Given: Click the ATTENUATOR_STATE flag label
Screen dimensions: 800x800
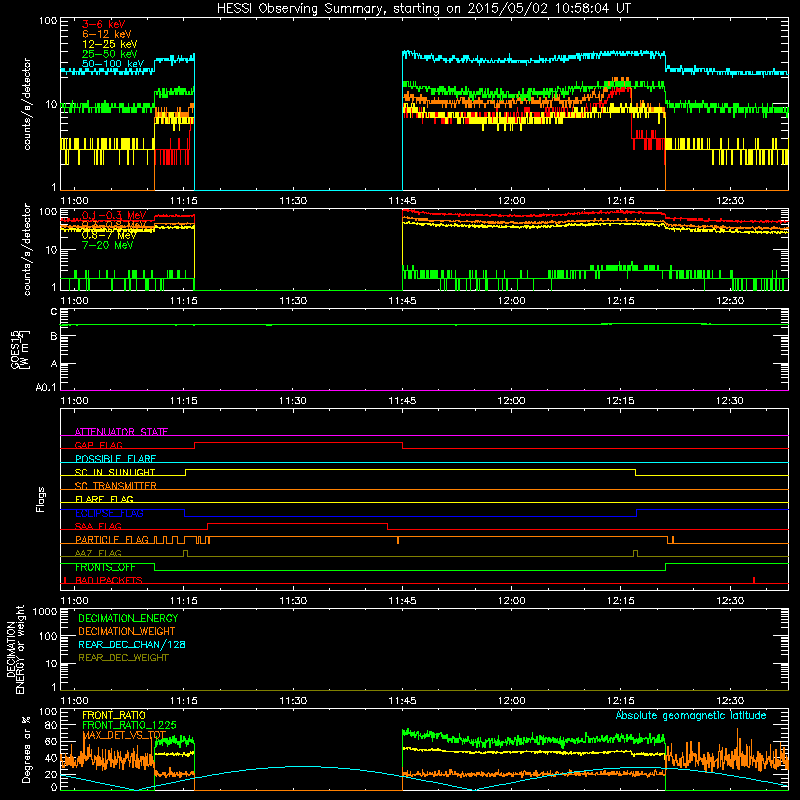Looking at the screenshot, I should 121,432.
